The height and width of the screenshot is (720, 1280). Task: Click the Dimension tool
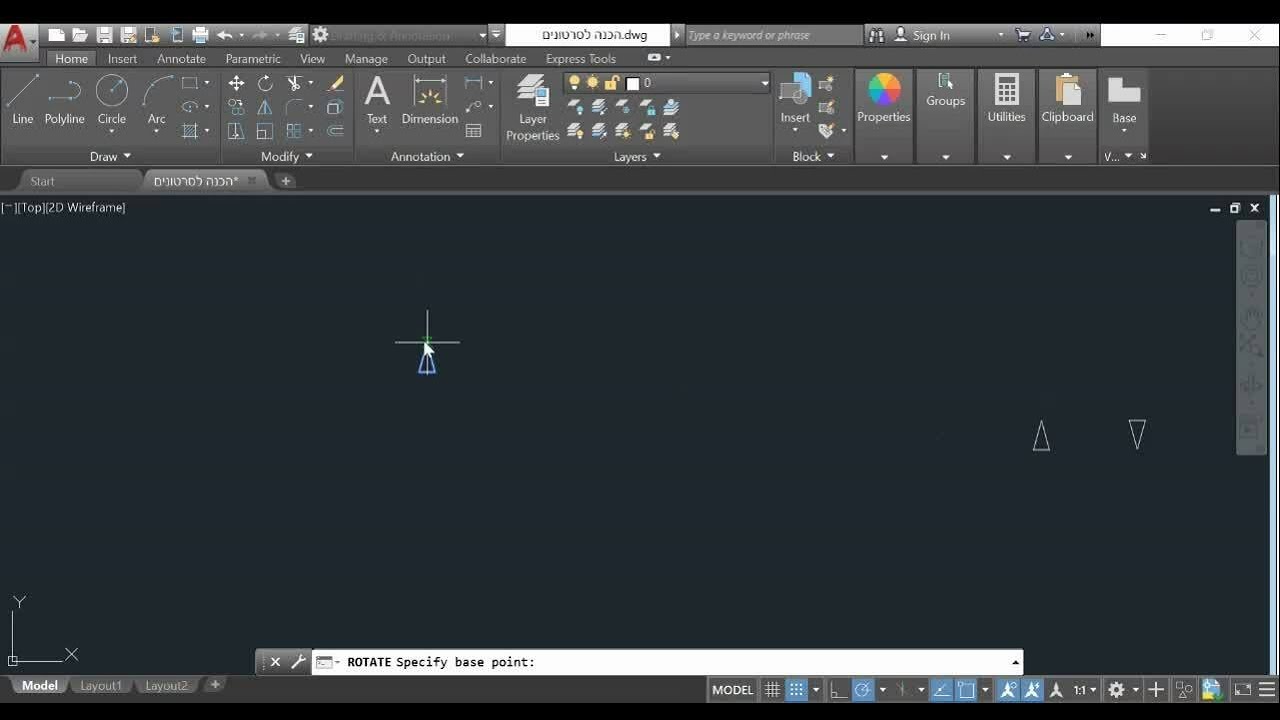tap(430, 100)
